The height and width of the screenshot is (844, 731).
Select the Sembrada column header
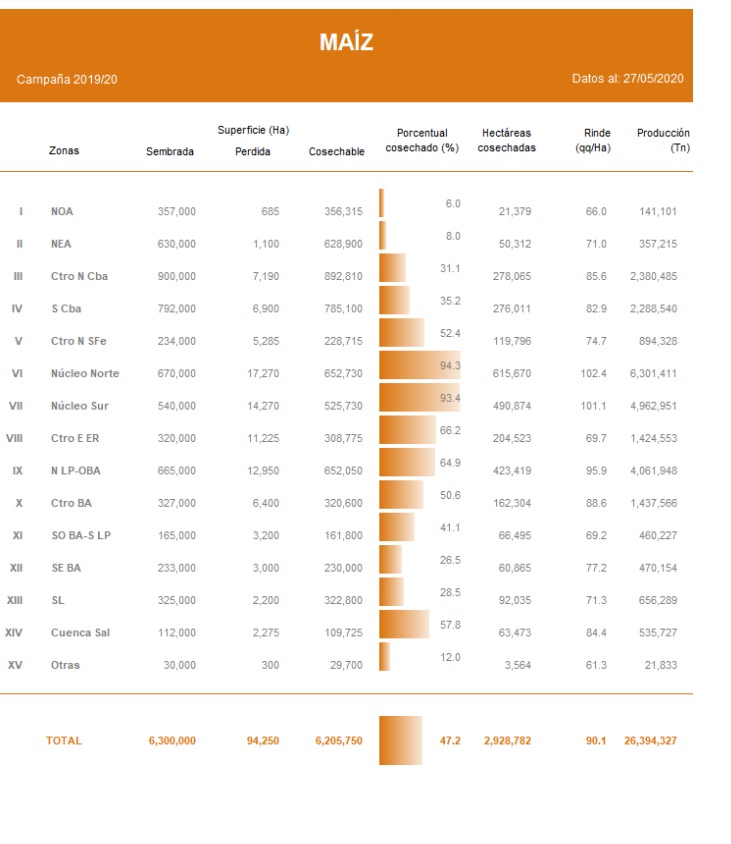[x=170, y=152]
